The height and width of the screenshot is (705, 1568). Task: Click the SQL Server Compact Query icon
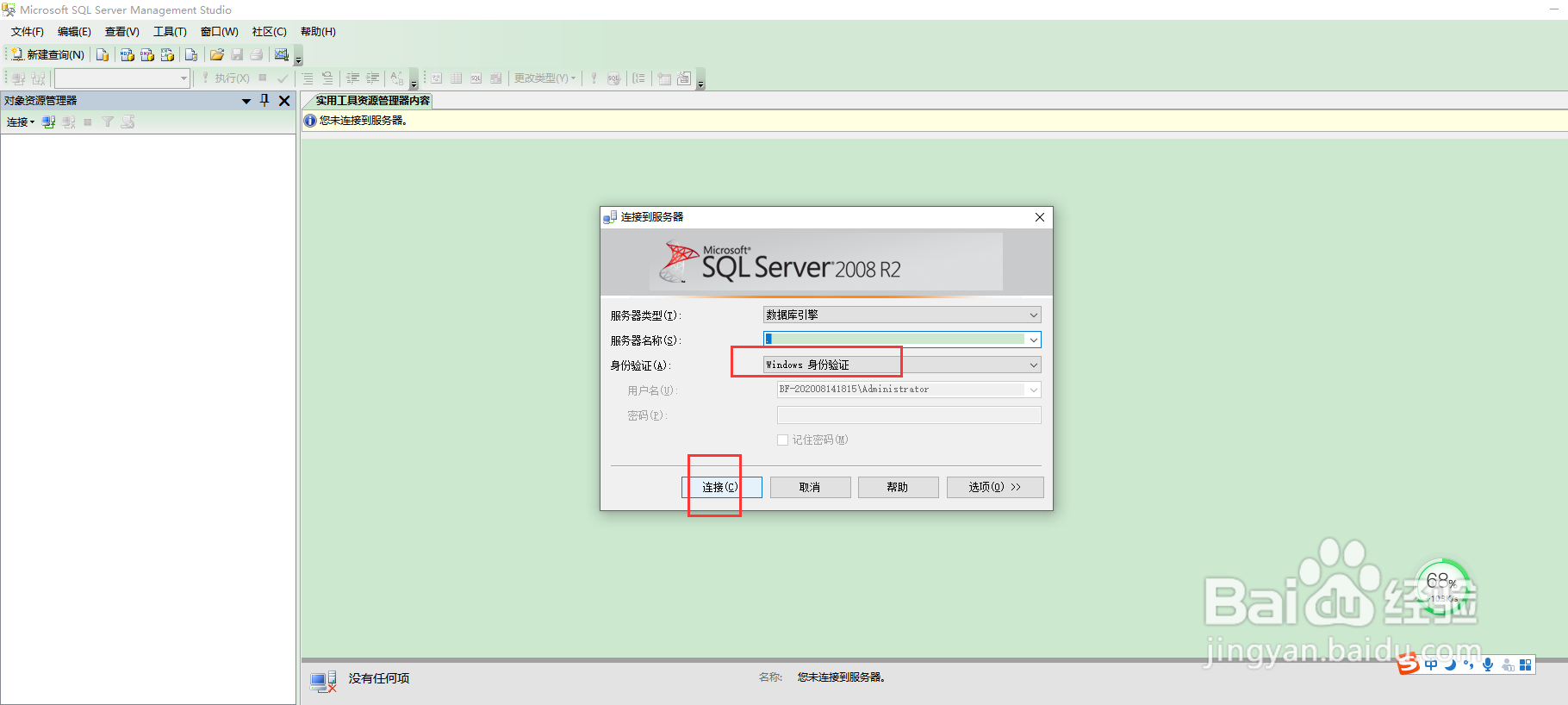(x=191, y=54)
